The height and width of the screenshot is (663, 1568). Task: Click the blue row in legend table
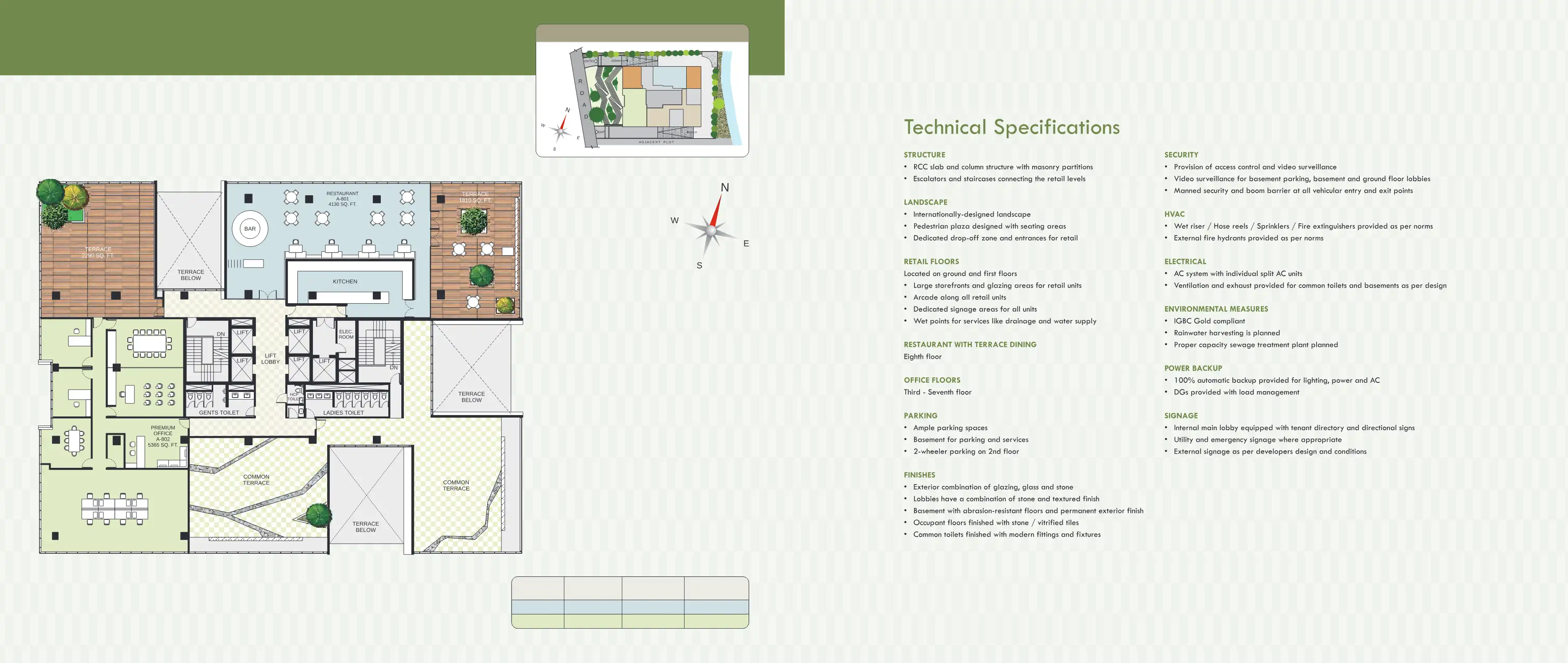point(630,607)
